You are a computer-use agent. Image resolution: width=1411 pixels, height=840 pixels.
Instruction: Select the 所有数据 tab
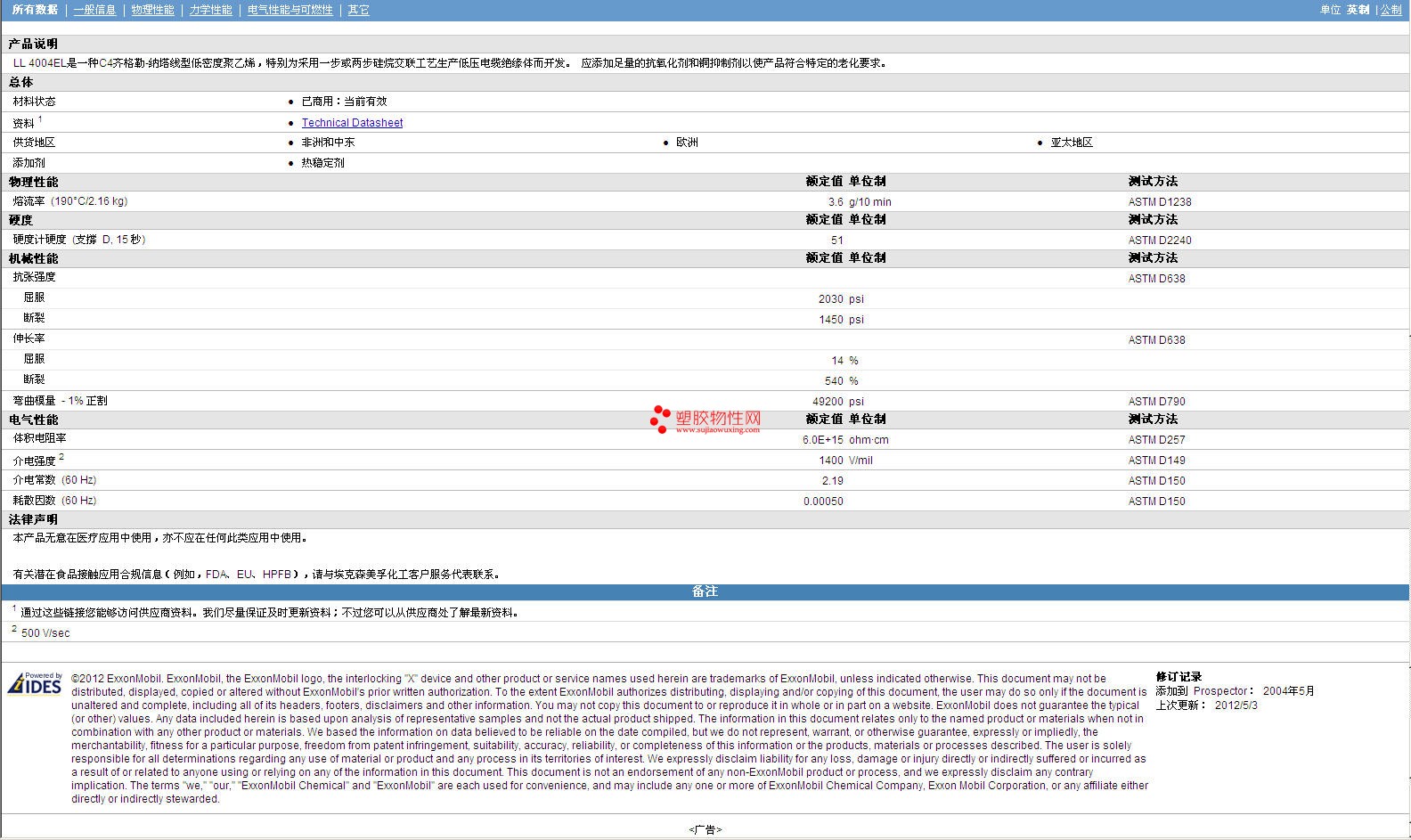pos(35,10)
